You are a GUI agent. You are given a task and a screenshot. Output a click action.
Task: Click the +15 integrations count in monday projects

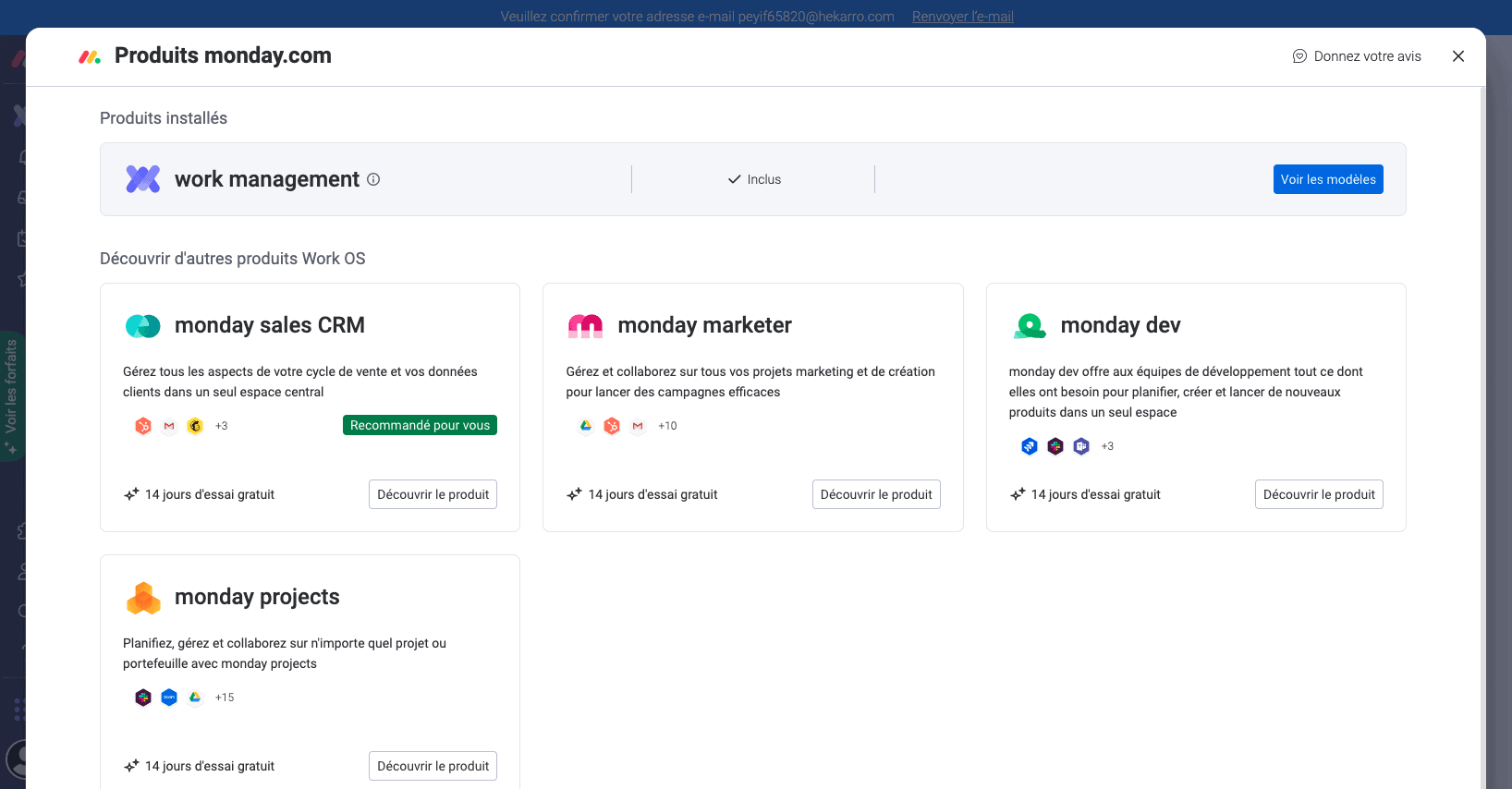point(225,698)
